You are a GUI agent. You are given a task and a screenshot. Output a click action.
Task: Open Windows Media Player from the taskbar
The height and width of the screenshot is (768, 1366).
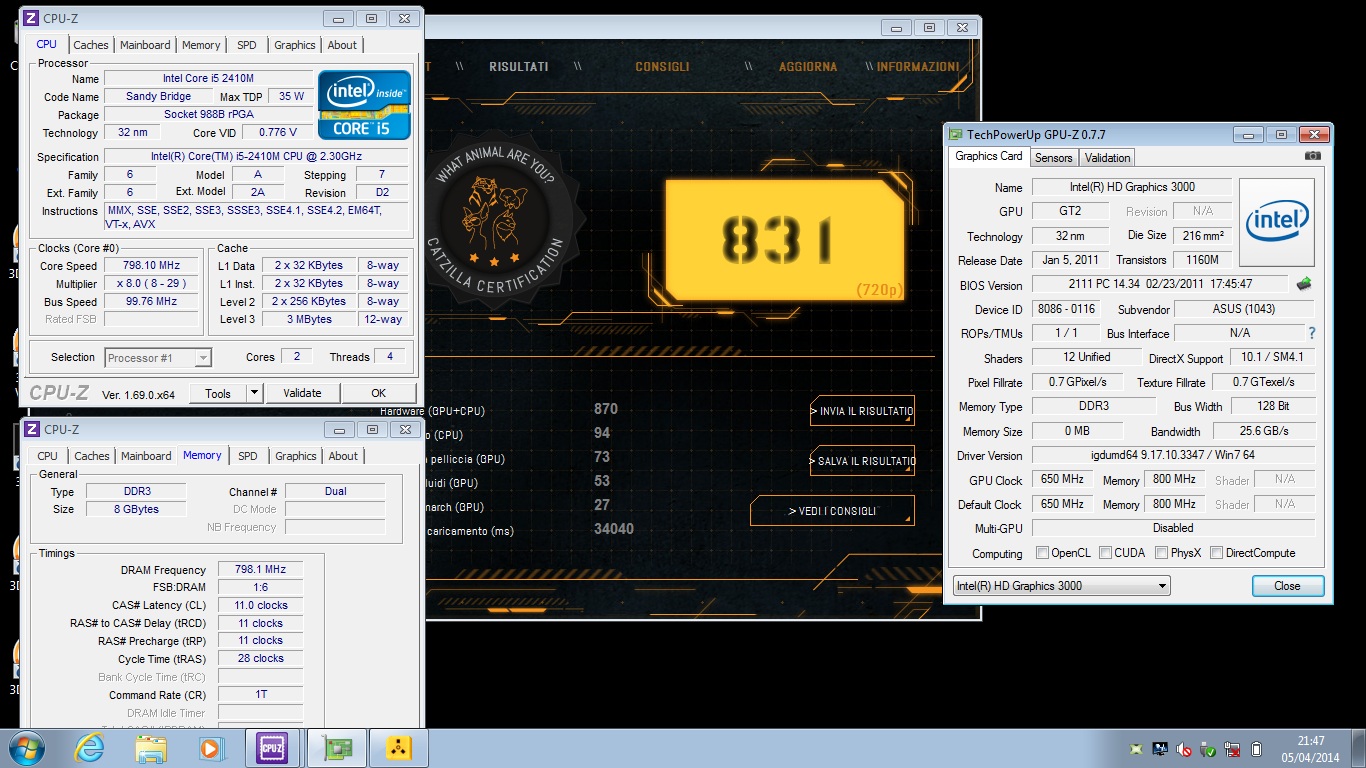point(211,748)
